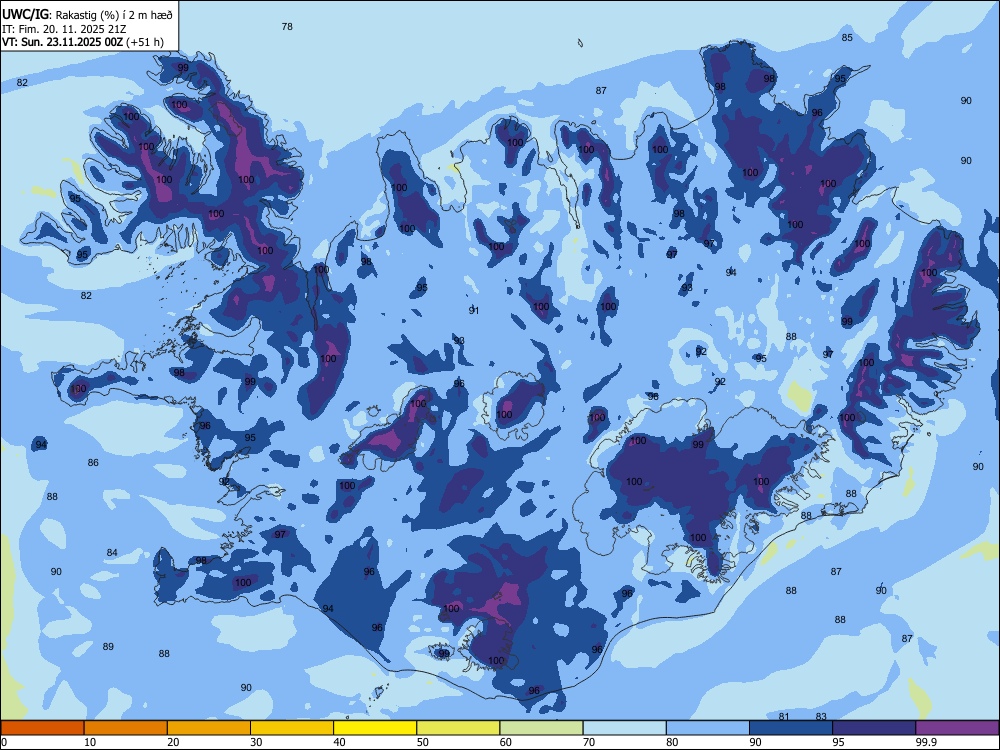Click the 91 value in central Iceland

coord(474,311)
